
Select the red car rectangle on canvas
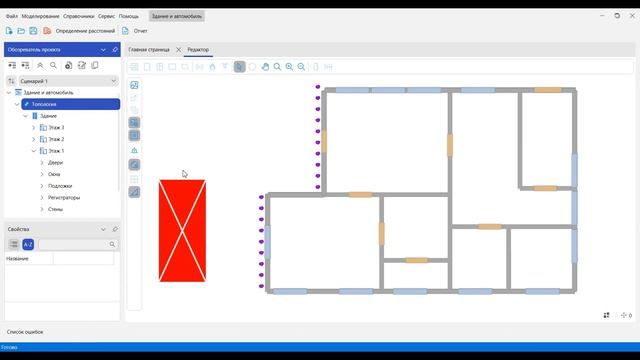pos(182,230)
